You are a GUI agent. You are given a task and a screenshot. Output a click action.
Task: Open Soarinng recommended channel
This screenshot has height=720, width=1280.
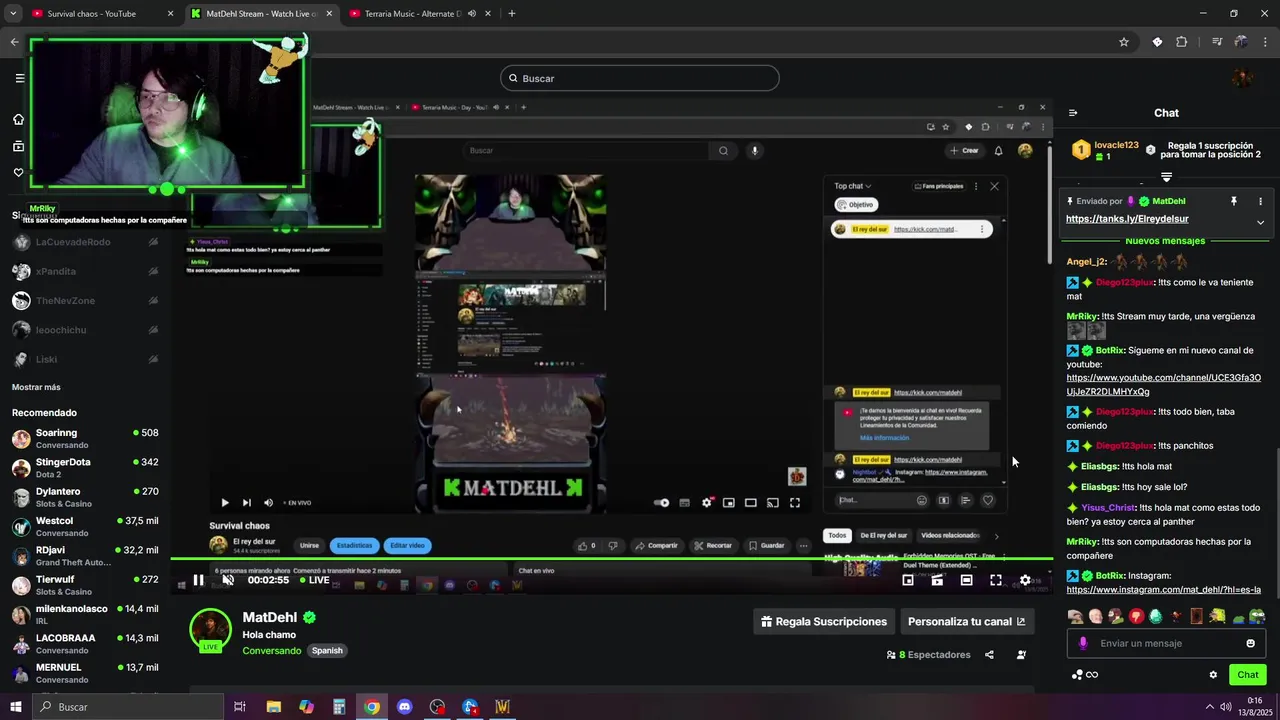click(85, 439)
